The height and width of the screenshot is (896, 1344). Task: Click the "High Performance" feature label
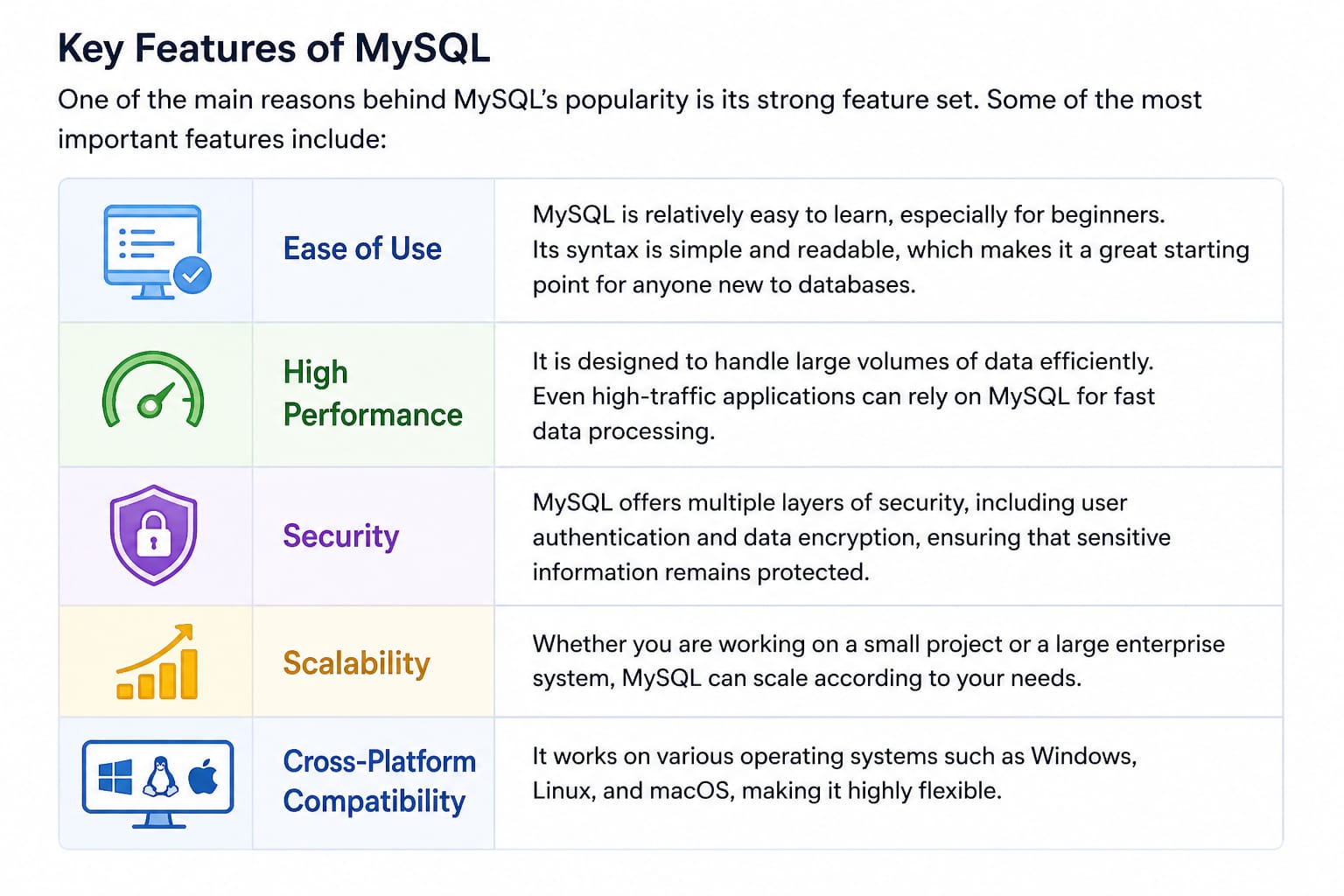coord(373,394)
